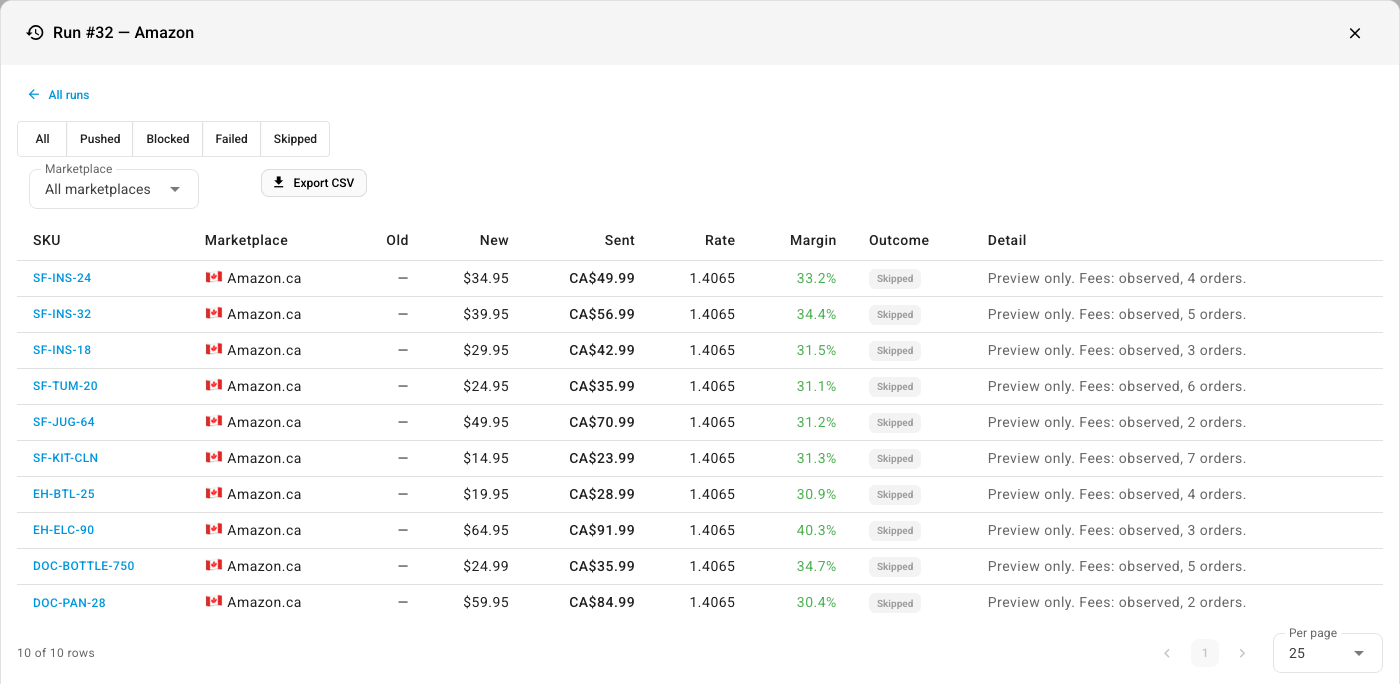Viewport: 1400px width, 684px height.
Task: Click the previous page arrow
Action: (1167, 653)
